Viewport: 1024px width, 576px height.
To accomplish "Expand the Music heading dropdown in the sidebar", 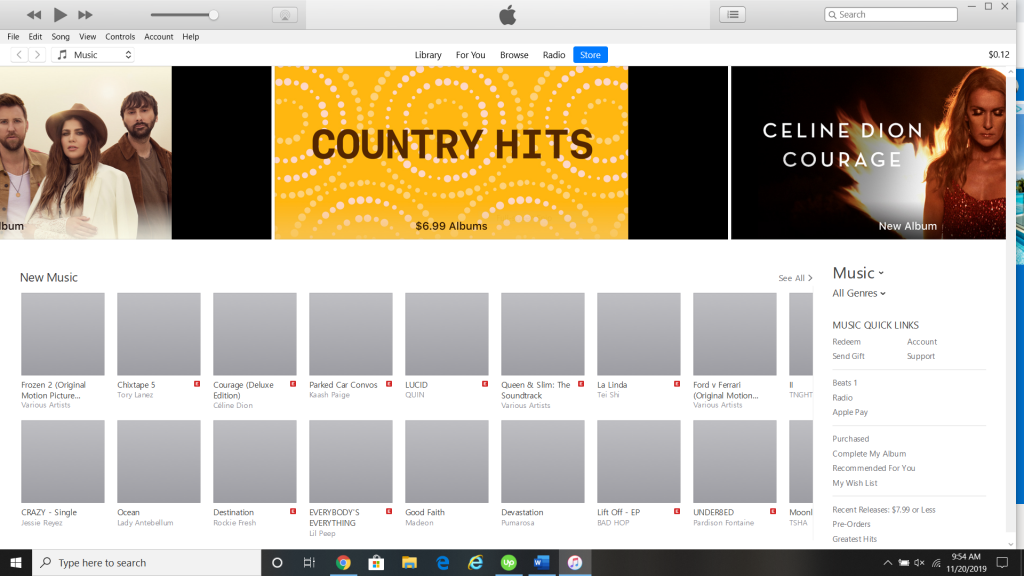I will [x=858, y=273].
